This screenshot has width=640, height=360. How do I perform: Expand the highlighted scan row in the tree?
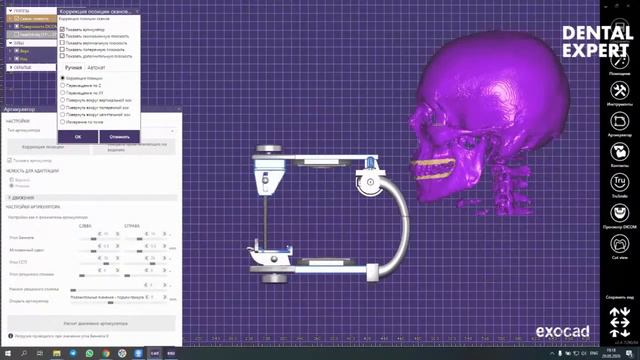coord(10,18)
